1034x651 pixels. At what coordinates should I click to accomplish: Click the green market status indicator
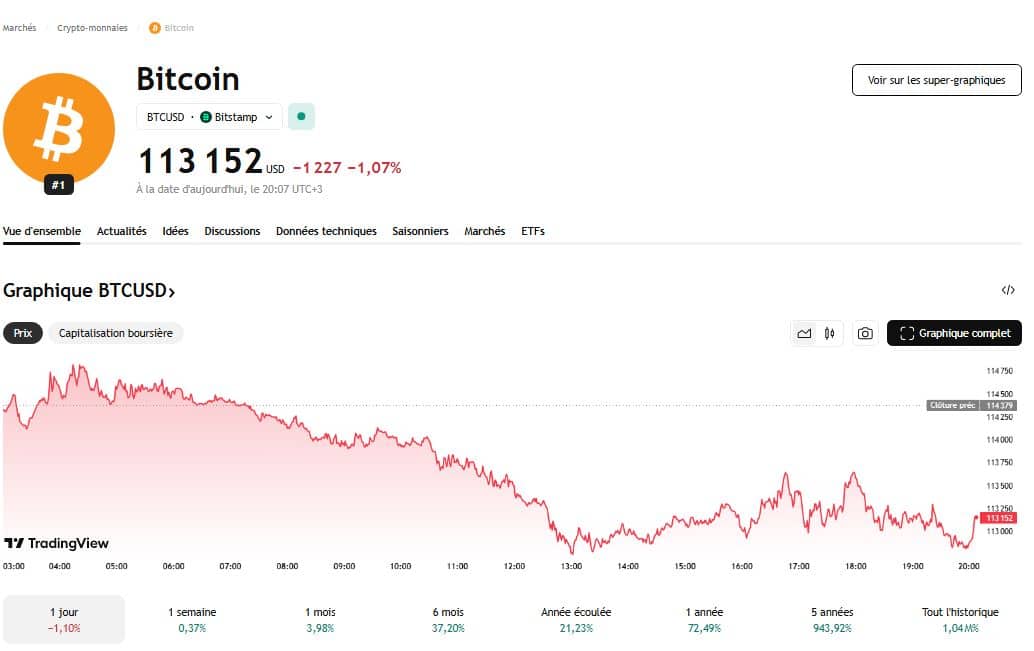[301, 117]
